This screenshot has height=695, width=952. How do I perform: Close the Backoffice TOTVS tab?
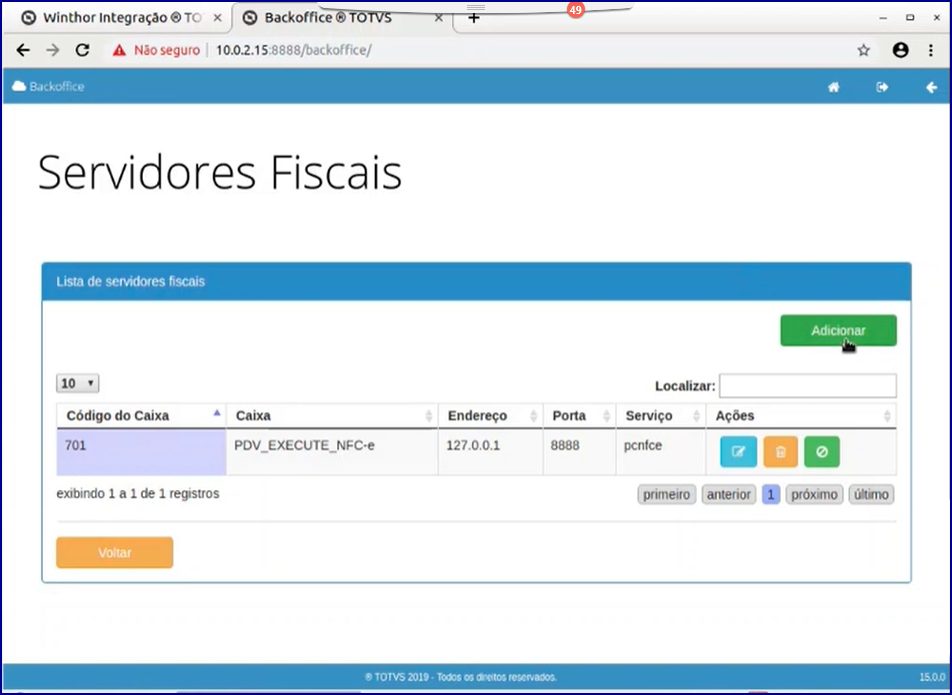[438, 18]
